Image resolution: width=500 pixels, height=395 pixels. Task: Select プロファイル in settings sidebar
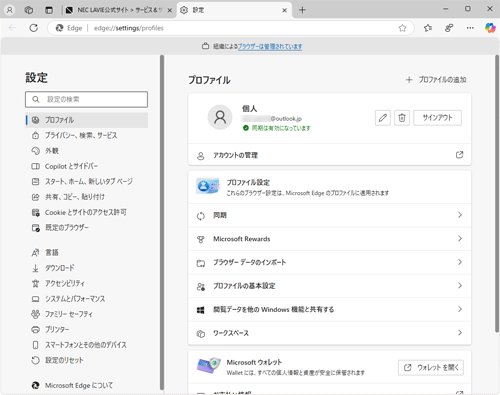[x=87, y=120]
